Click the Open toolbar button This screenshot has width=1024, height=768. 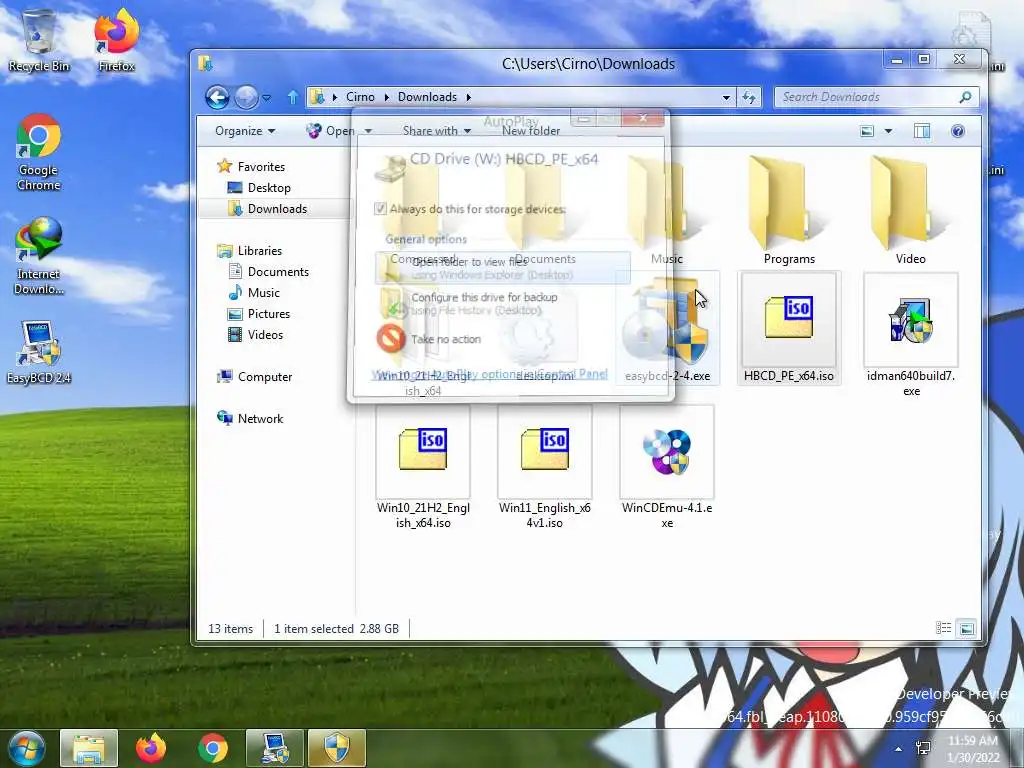(330, 131)
